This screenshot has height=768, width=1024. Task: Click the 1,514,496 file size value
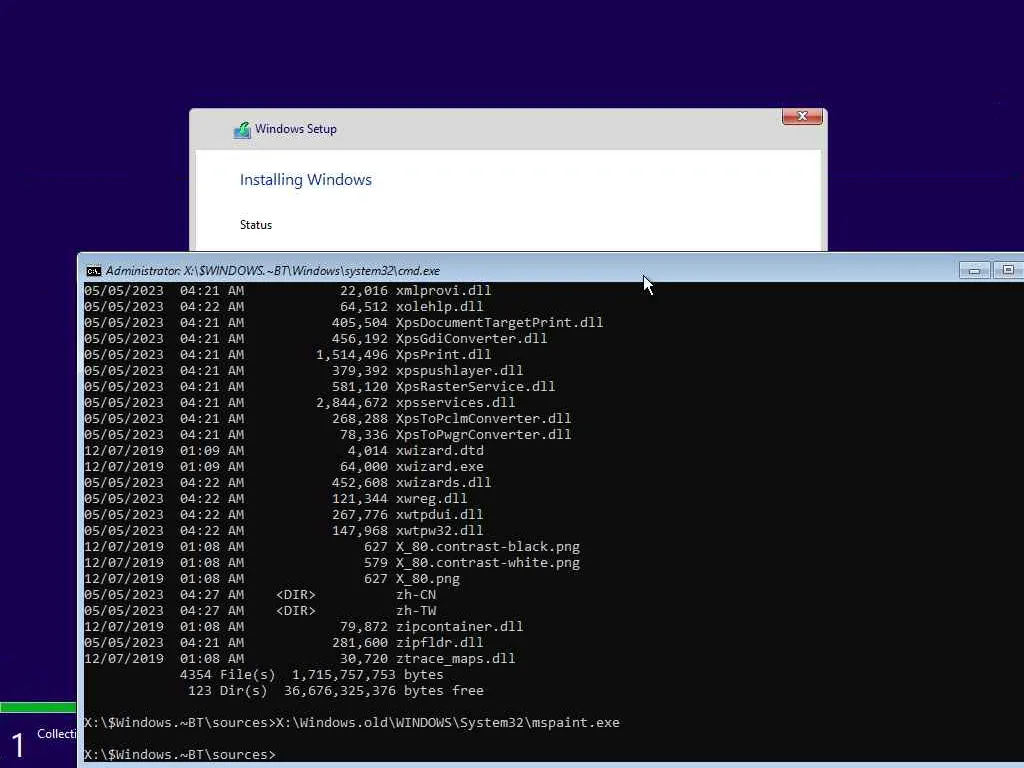tap(352, 354)
